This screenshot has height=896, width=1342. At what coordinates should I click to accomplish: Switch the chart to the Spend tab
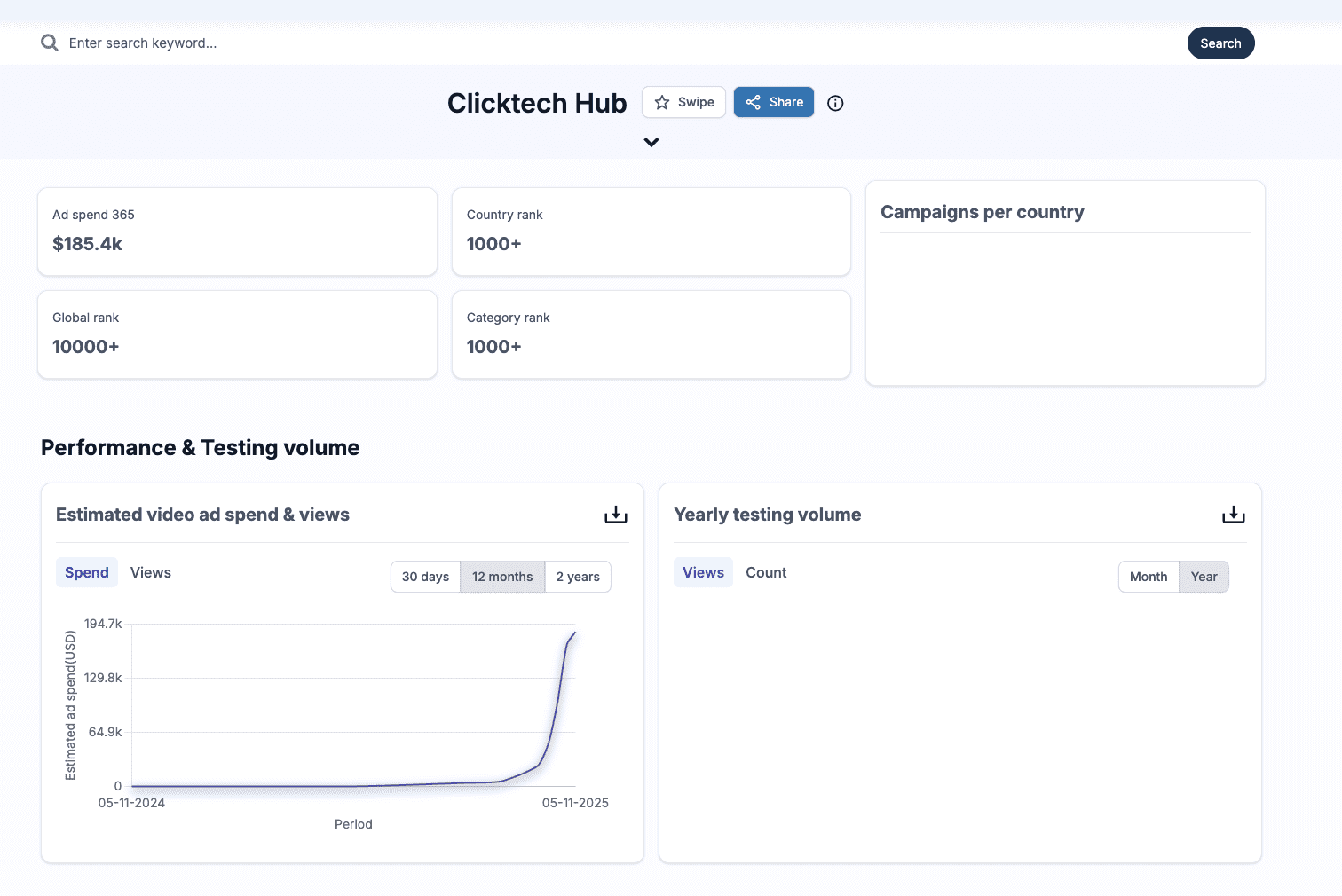[87, 573]
